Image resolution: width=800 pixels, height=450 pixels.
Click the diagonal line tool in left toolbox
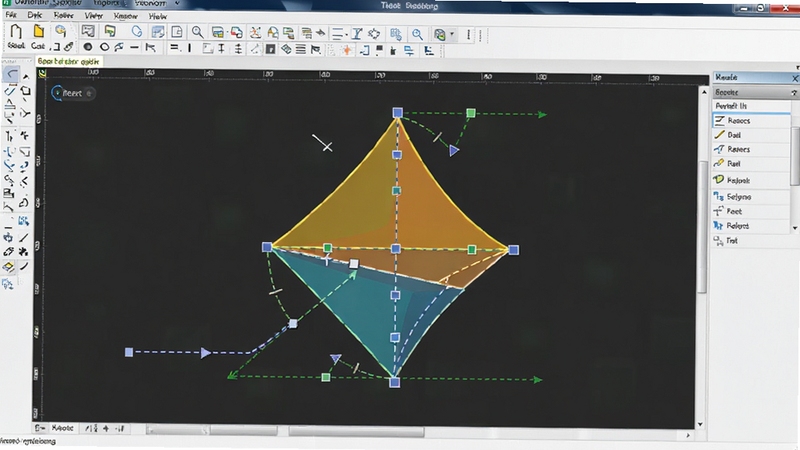click(24, 237)
